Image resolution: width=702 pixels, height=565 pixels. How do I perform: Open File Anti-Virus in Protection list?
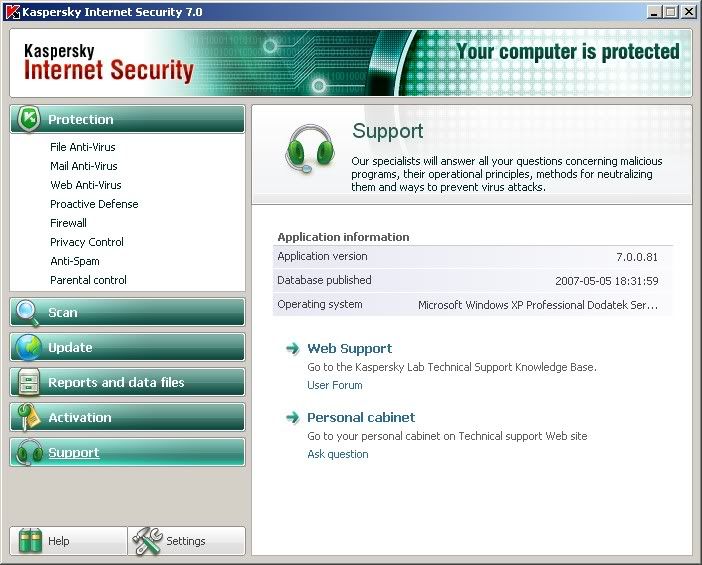click(83, 147)
